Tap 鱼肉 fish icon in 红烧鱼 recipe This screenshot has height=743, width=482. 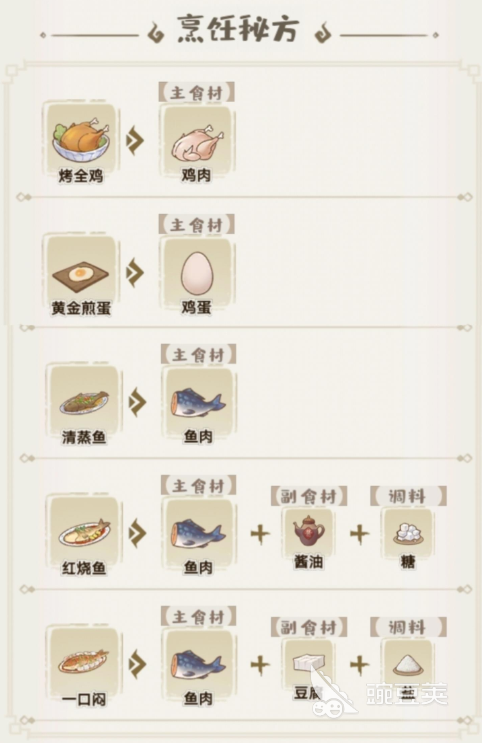click(198, 534)
